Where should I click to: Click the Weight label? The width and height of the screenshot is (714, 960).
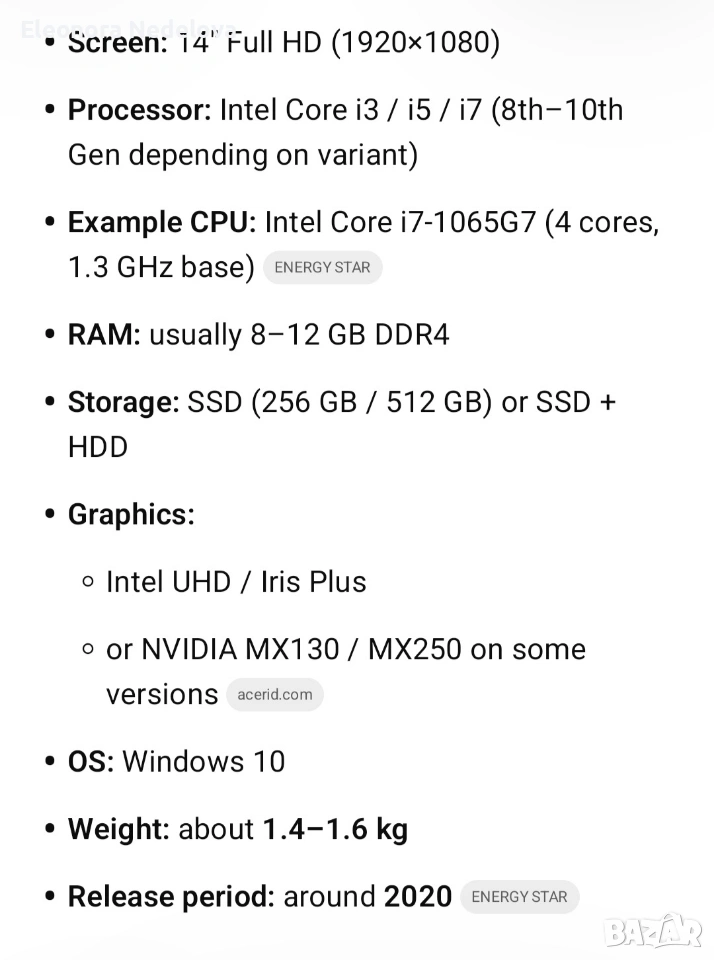118,829
